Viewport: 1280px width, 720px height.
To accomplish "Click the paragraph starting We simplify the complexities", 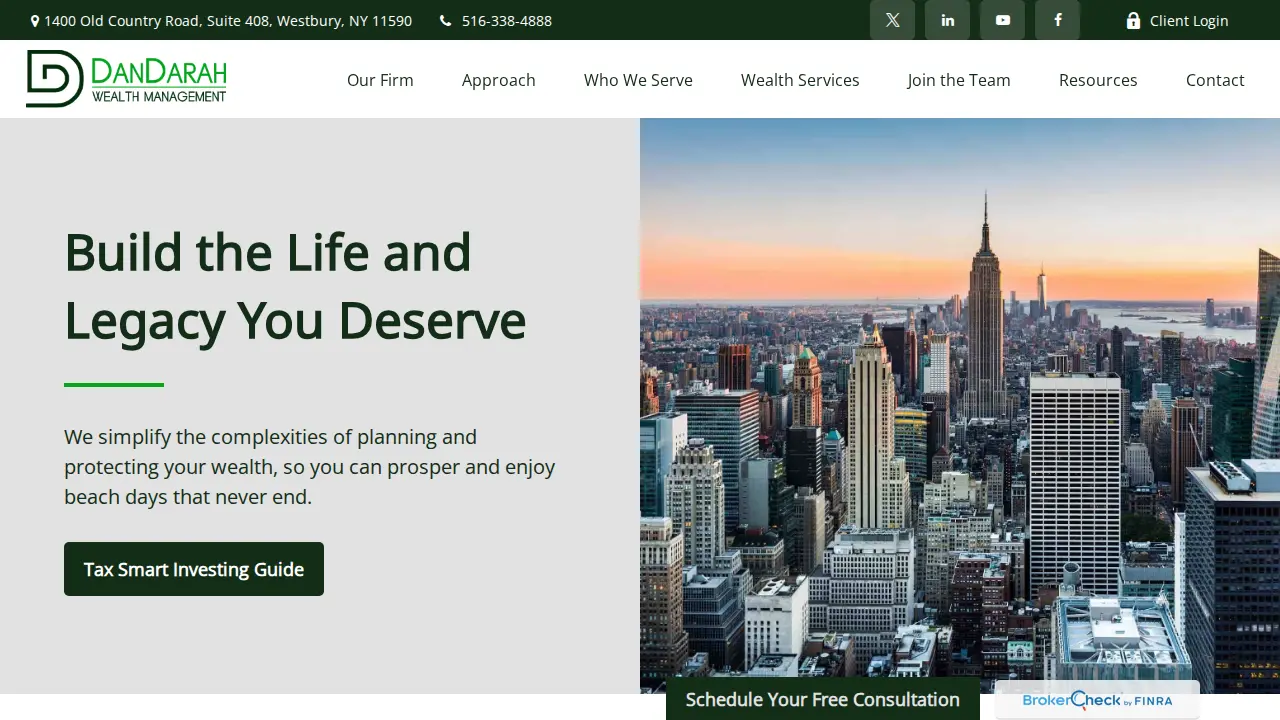I will click(x=310, y=467).
